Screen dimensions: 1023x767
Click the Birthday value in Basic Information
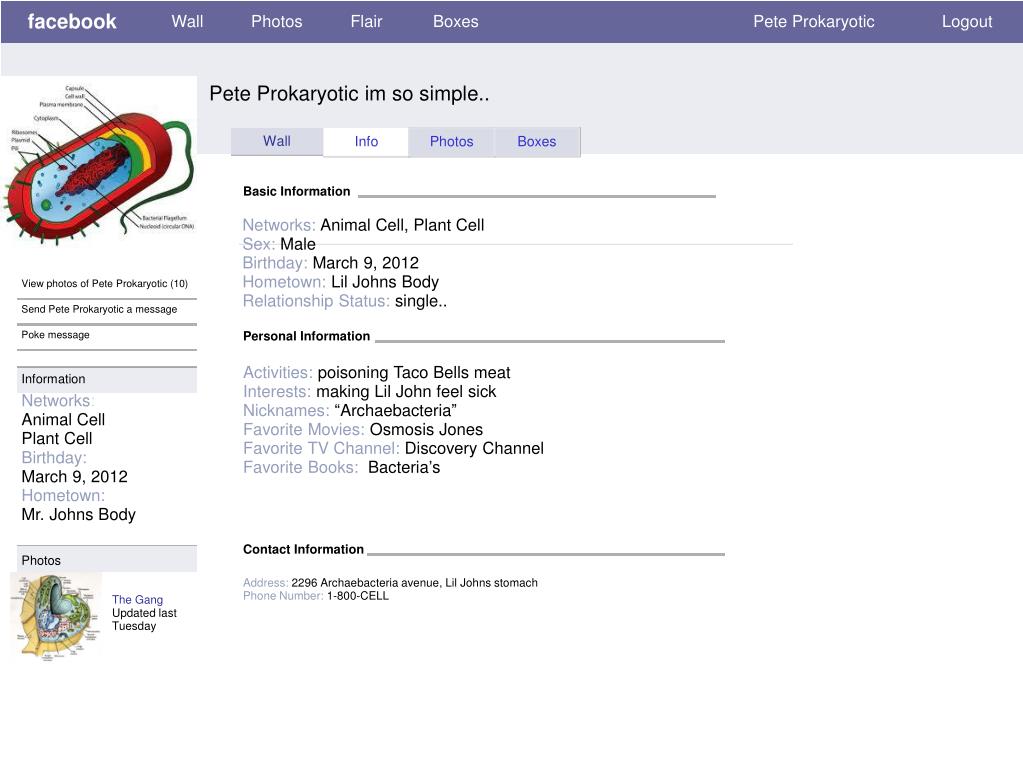(365, 263)
